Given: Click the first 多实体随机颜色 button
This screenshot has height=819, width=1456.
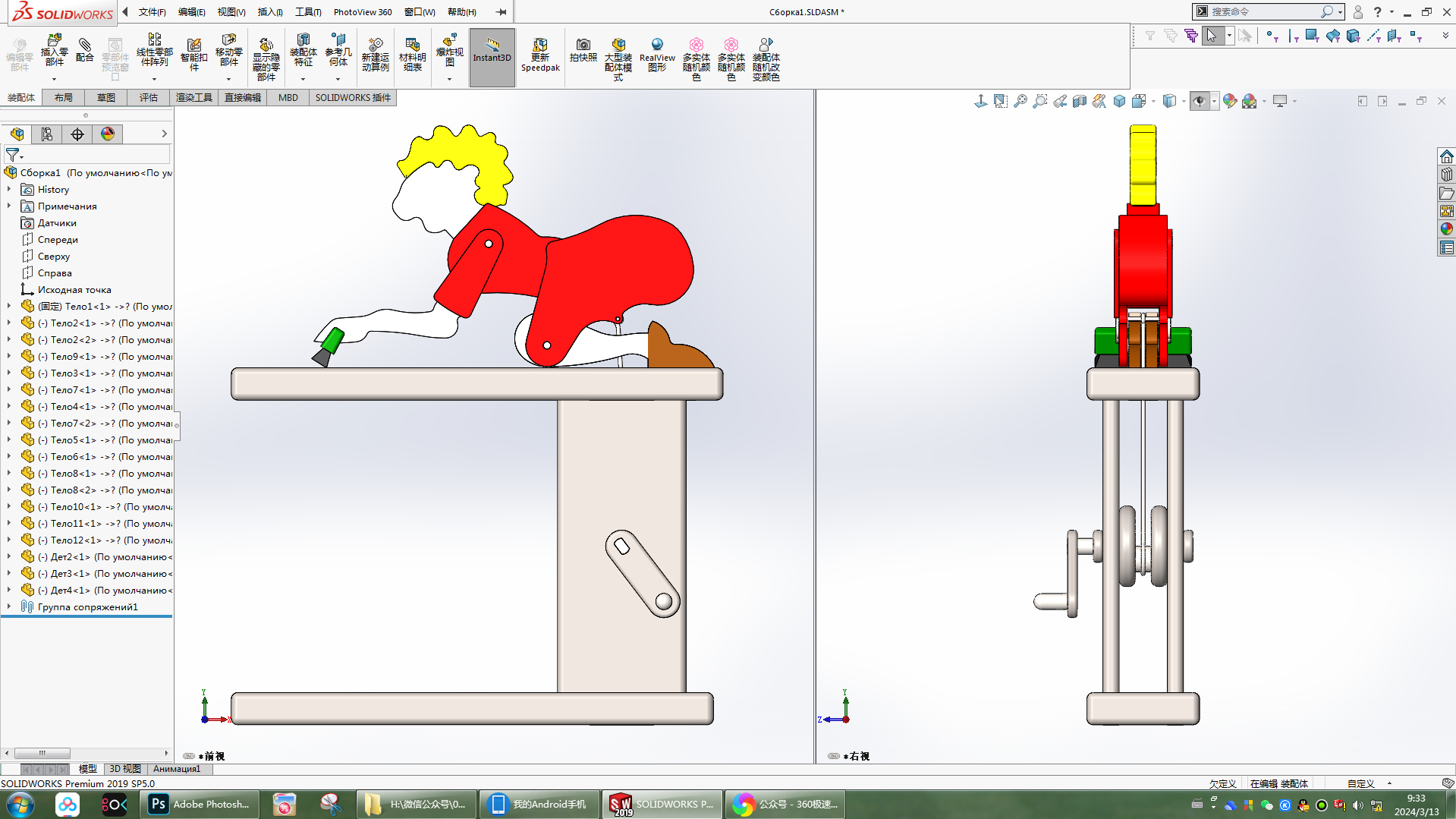Looking at the screenshot, I should pyautogui.click(x=697, y=59).
